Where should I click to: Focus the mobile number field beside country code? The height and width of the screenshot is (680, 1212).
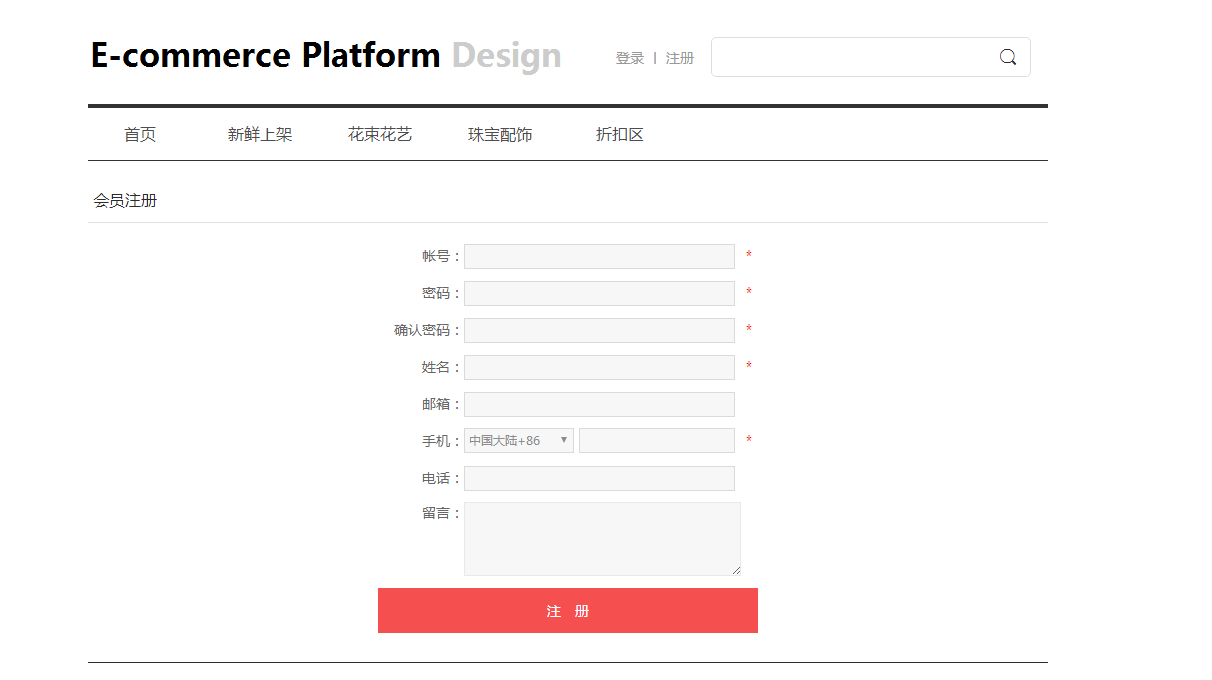(x=656, y=441)
